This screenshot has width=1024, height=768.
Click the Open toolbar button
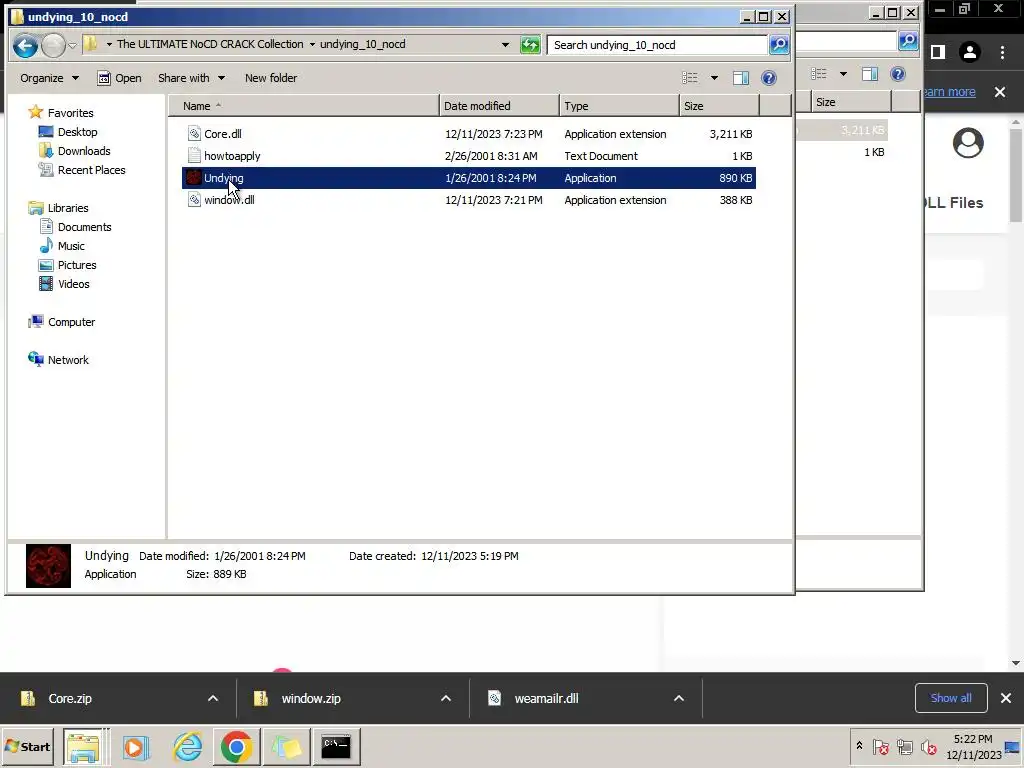point(120,78)
